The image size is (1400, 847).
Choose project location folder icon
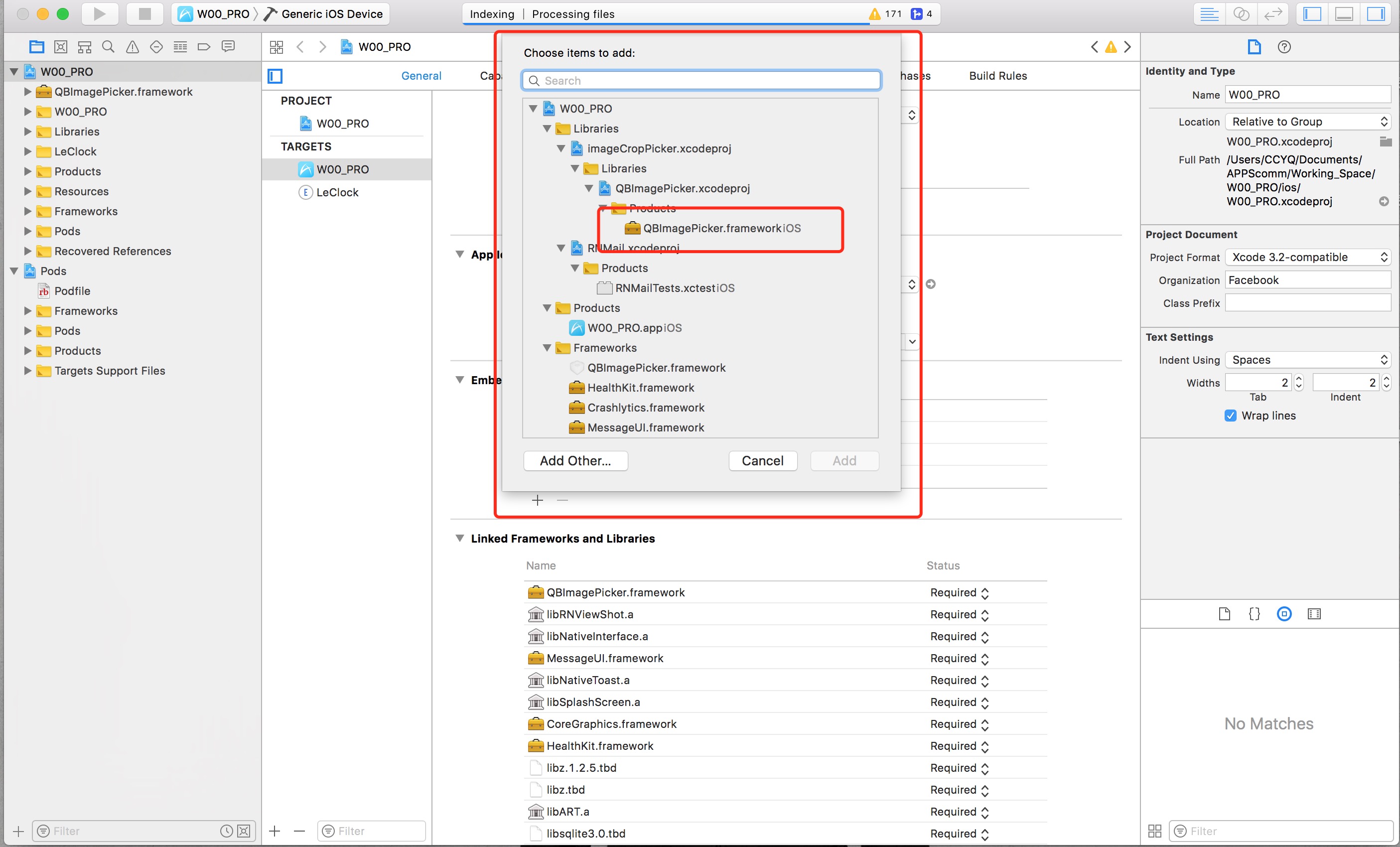point(1385,141)
